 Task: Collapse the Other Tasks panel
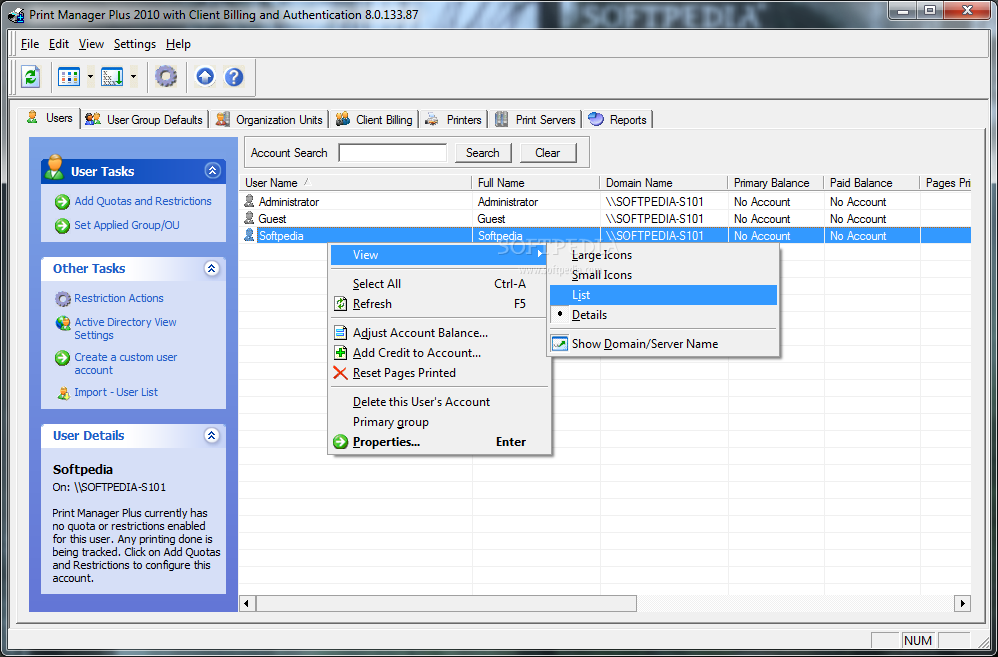coord(212,269)
